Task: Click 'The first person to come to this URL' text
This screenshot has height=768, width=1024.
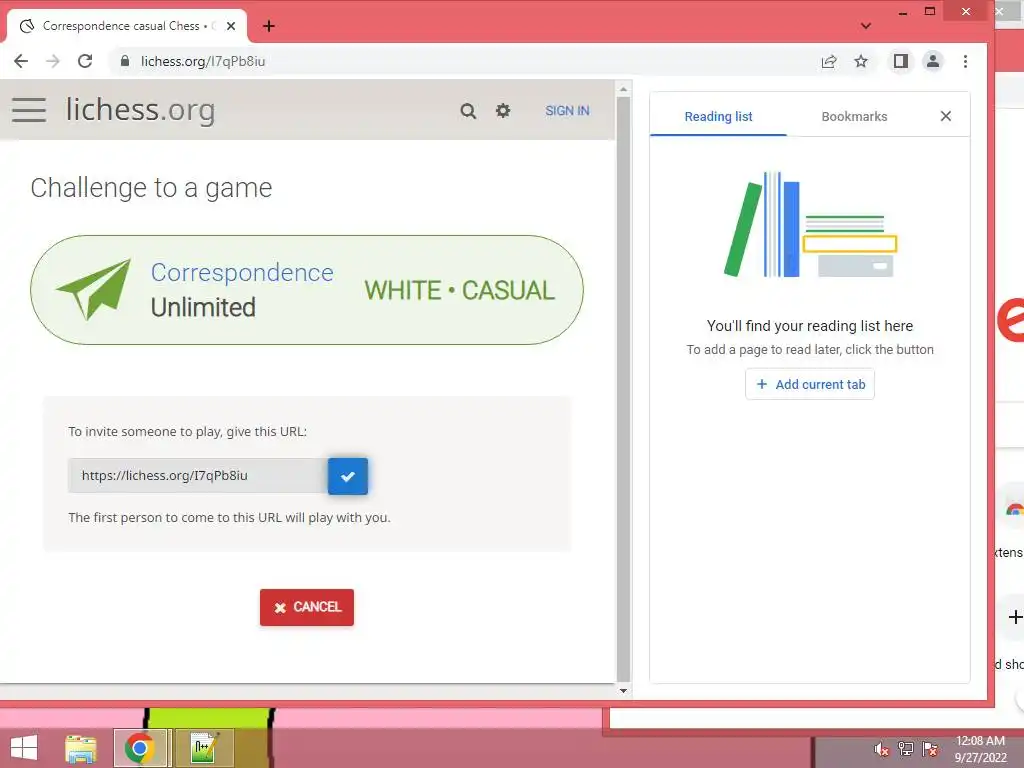Action: click(229, 518)
